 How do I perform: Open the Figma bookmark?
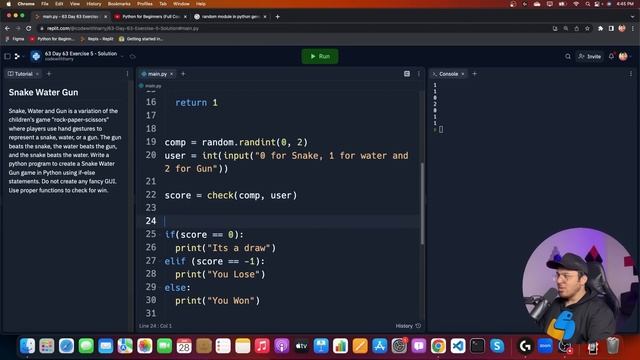(15, 39)
